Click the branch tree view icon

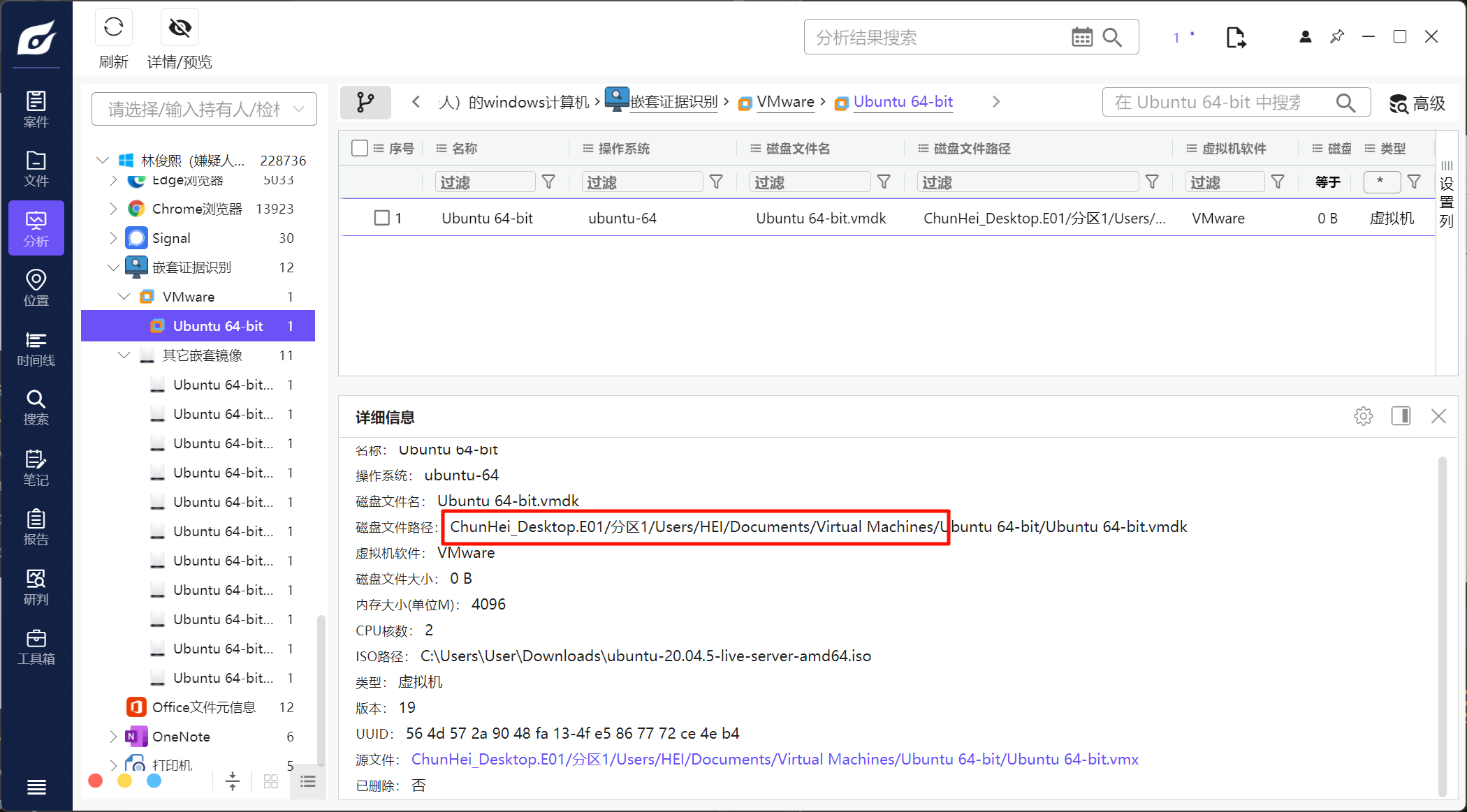pos(365,103)
